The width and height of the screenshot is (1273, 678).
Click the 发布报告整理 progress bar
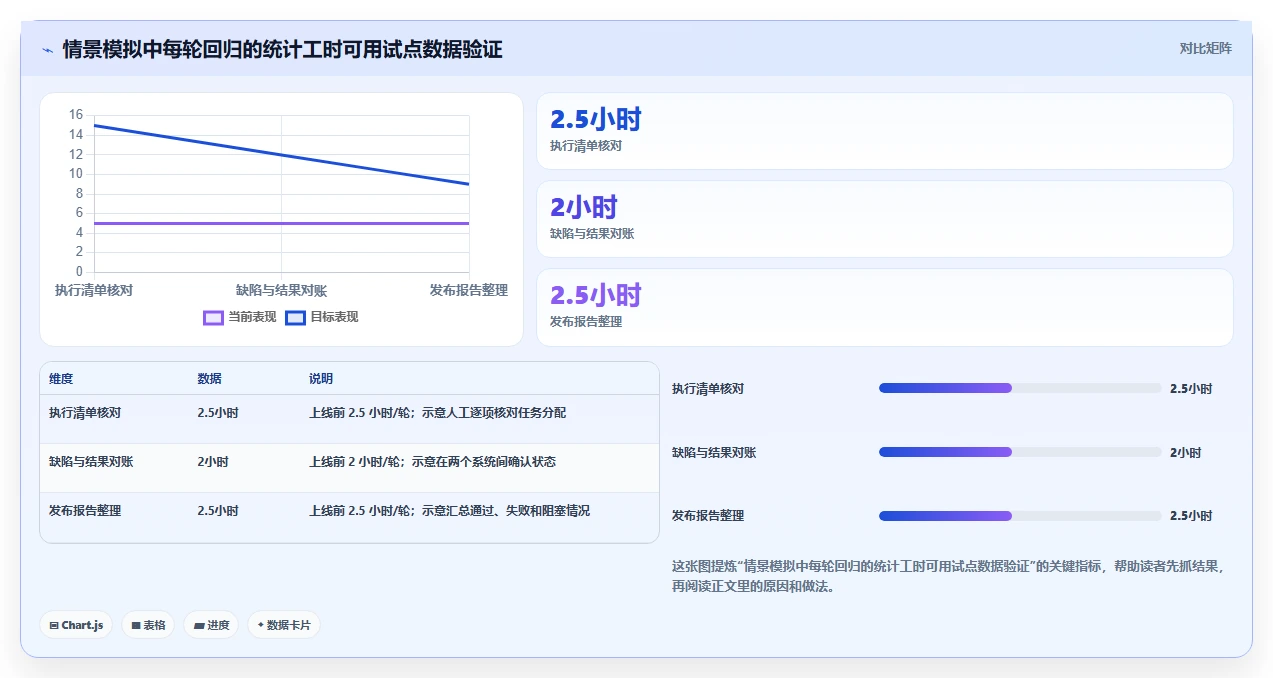tap(1020, 516)
